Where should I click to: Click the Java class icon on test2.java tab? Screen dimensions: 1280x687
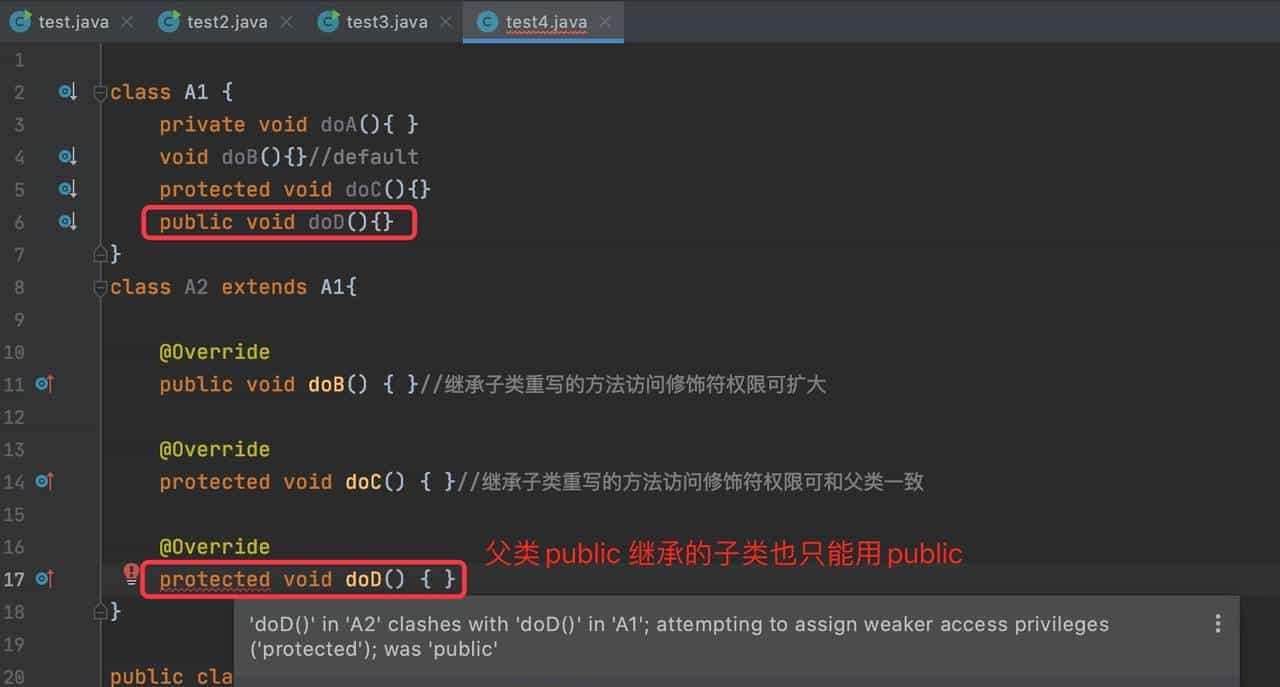(167, 21)
